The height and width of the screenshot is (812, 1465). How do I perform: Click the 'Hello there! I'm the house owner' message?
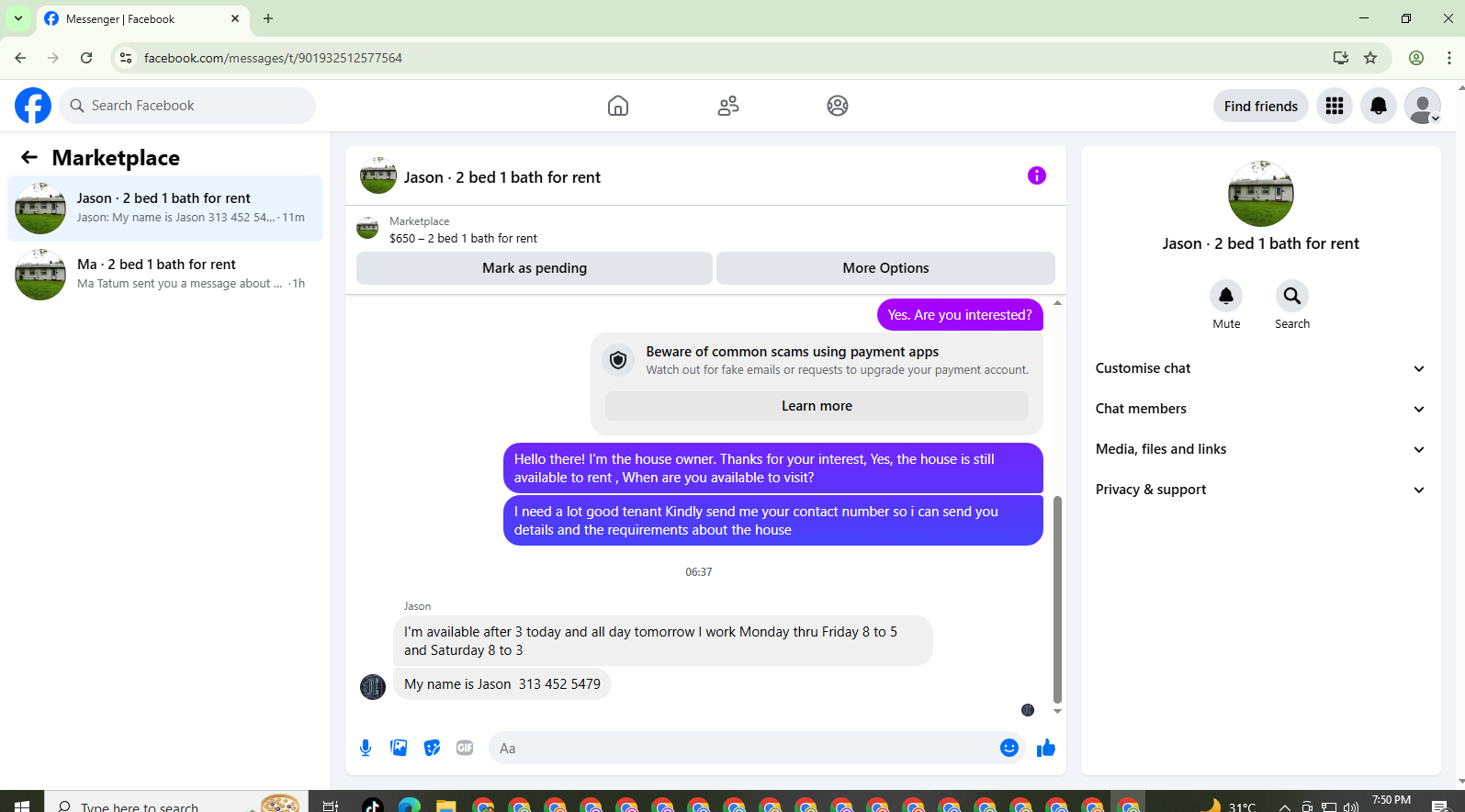(x=773, y=468)
